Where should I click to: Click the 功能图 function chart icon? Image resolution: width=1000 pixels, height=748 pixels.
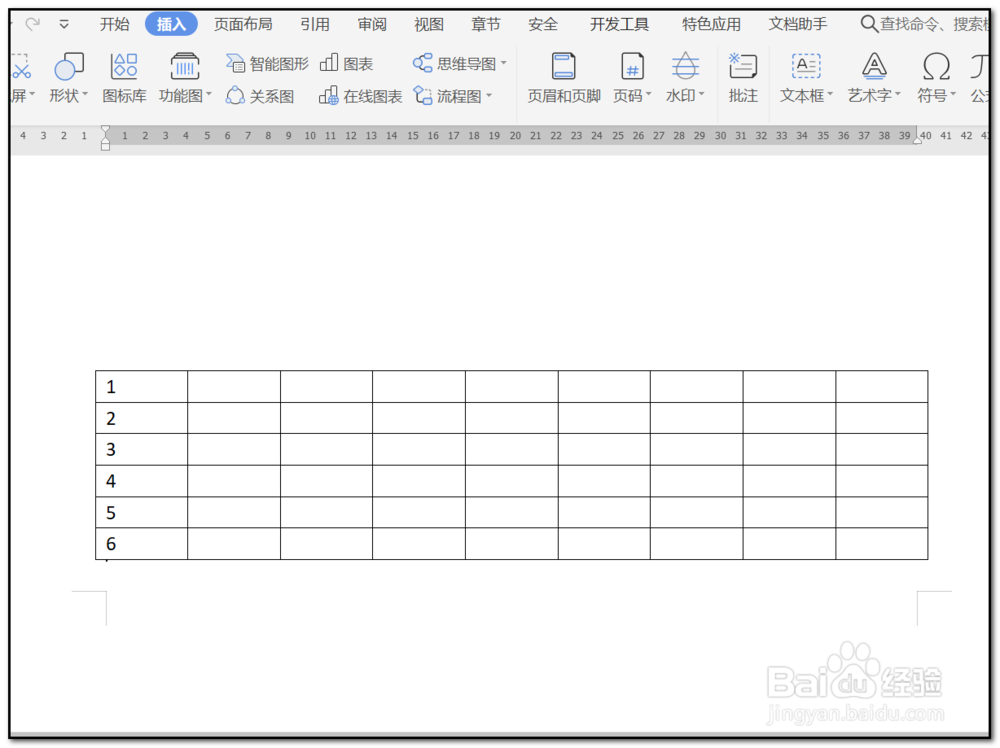coord(184,66)
